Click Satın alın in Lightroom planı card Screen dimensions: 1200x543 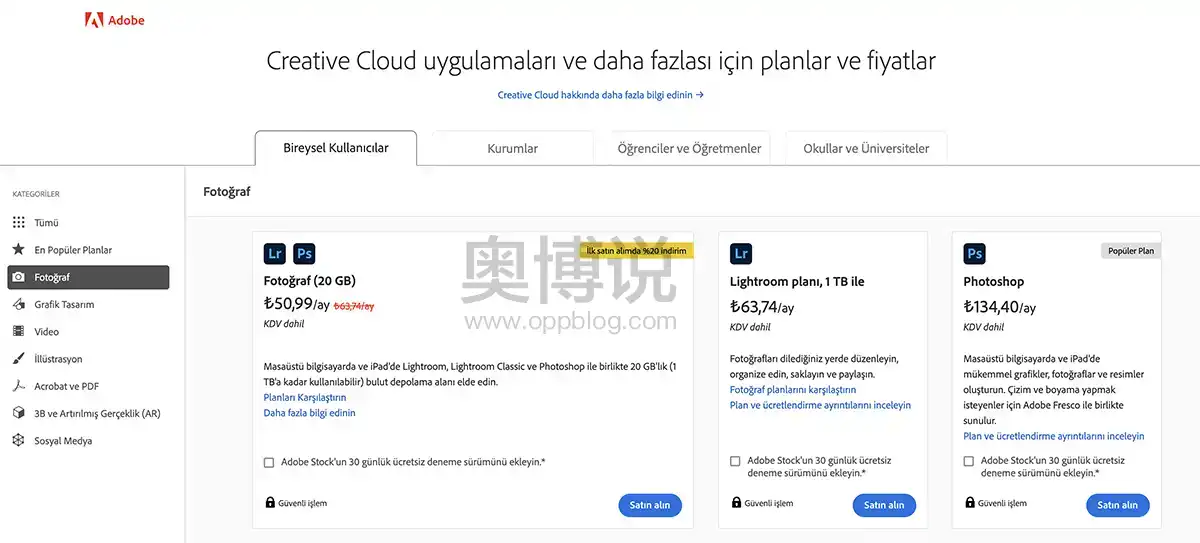pyautogui.click(x=884, y=505)
